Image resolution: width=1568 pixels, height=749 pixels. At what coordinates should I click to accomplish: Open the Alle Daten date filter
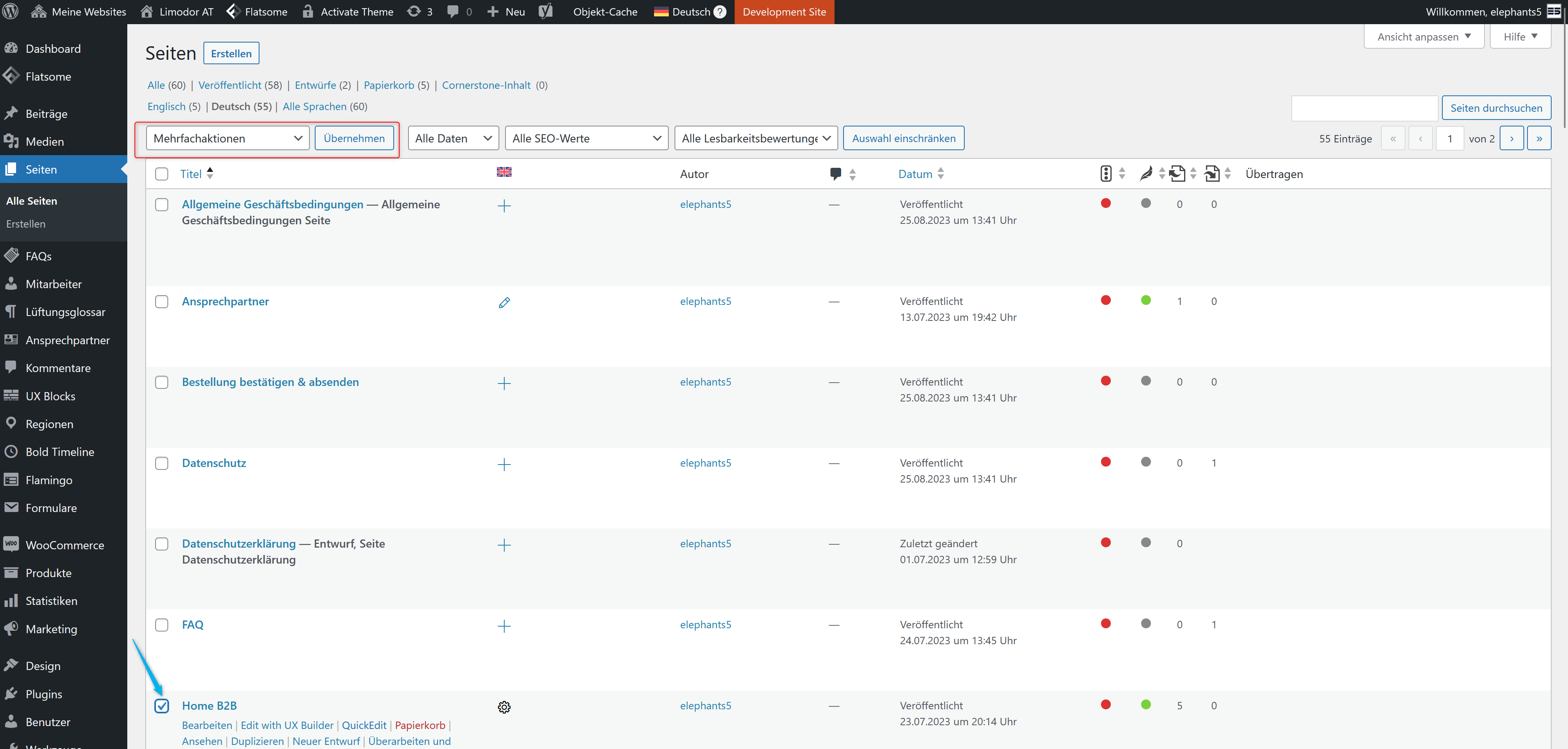[x=453, y=138]
